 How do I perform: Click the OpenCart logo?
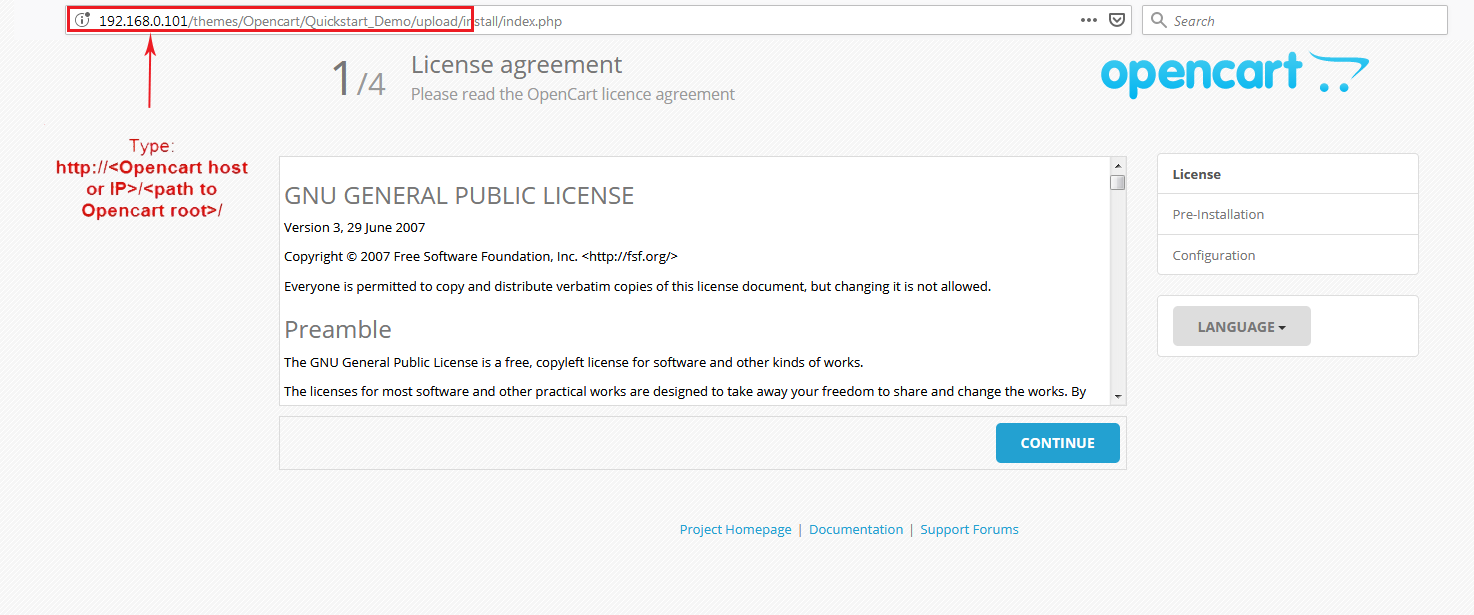point(1234,75)
